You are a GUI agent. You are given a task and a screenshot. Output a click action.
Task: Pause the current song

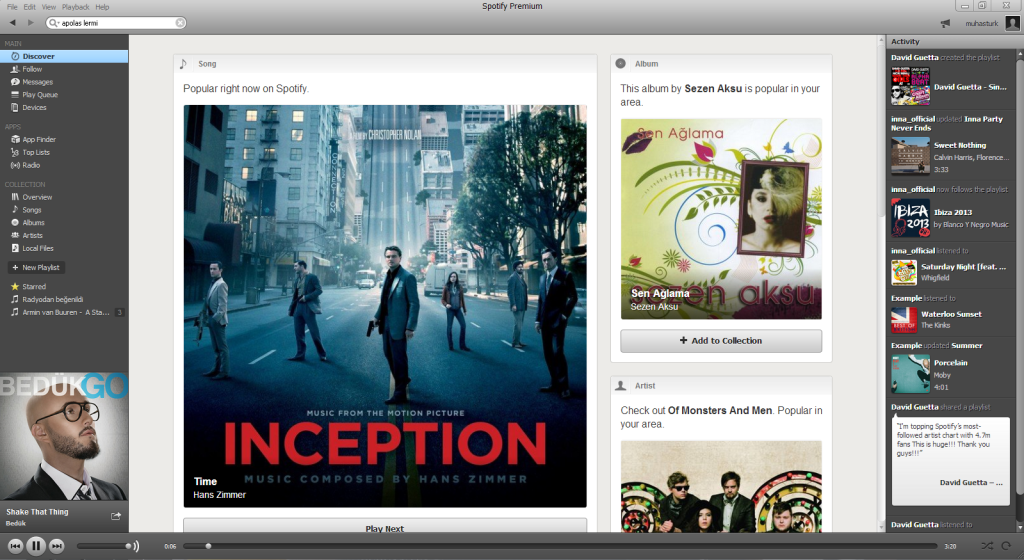pyautogui.click(x=36, y=546)
